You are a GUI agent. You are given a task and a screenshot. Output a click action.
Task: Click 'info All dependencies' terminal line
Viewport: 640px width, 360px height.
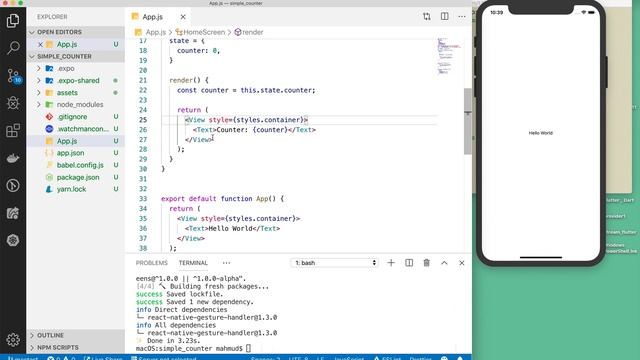click(x=176, y=325)
